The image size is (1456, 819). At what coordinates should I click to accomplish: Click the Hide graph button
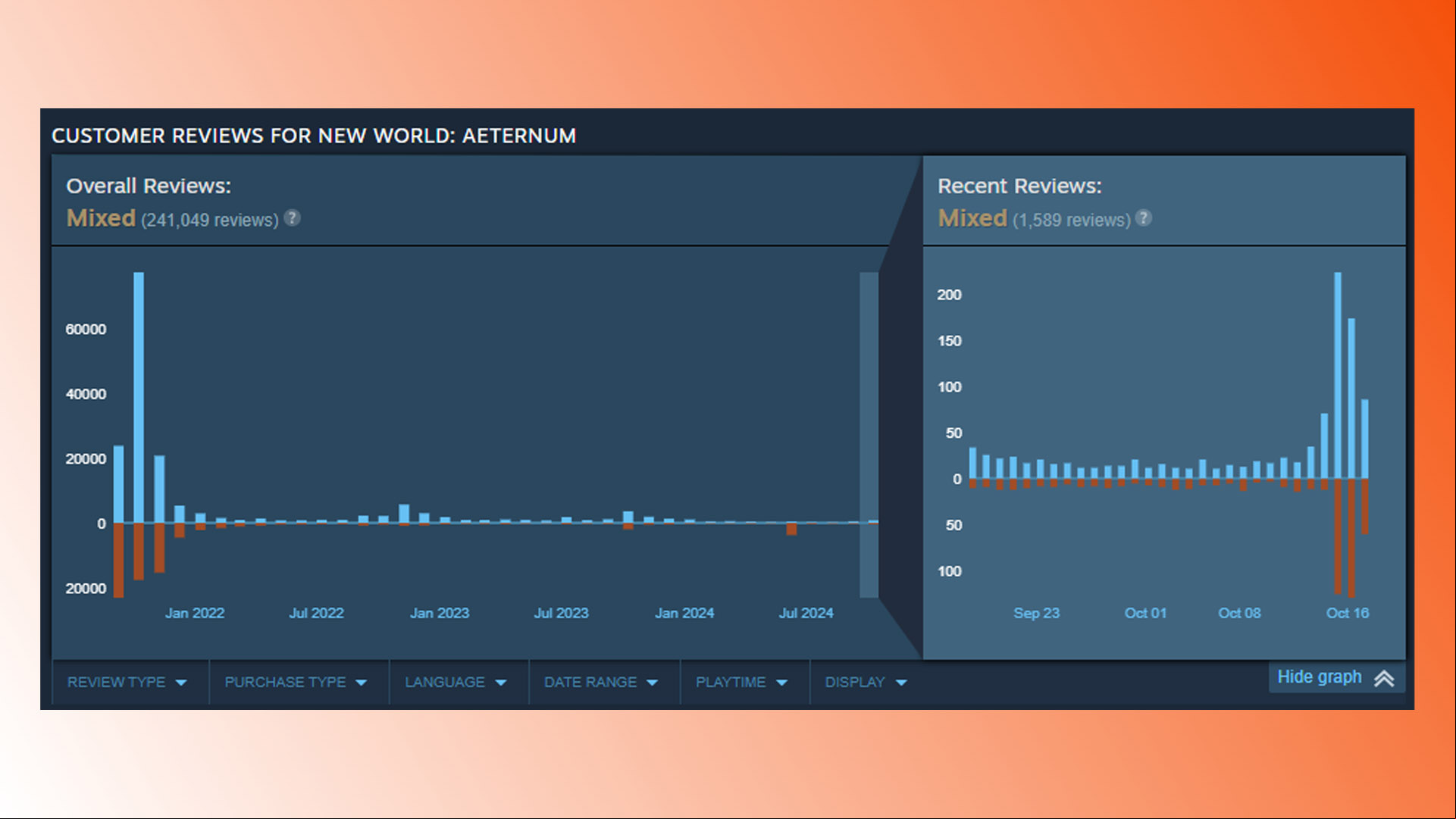pyautogui.click(x=1336, y=677)
